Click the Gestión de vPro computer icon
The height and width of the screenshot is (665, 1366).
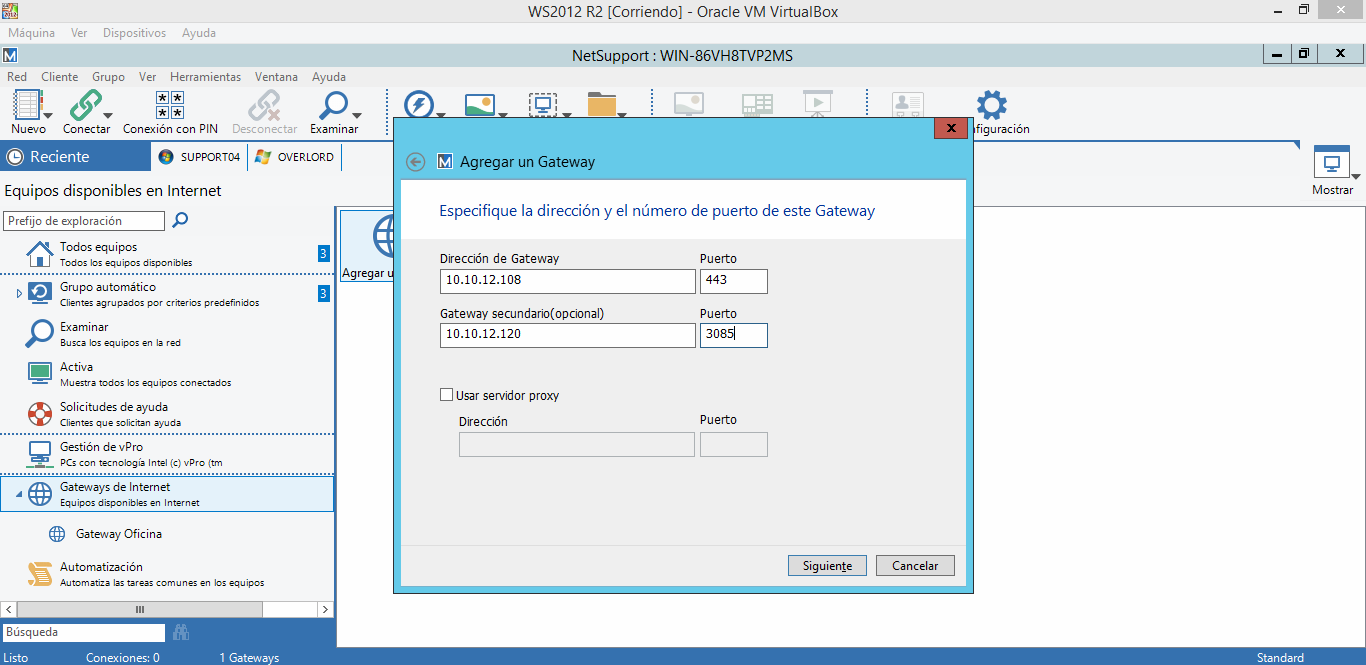click(39, 454)
